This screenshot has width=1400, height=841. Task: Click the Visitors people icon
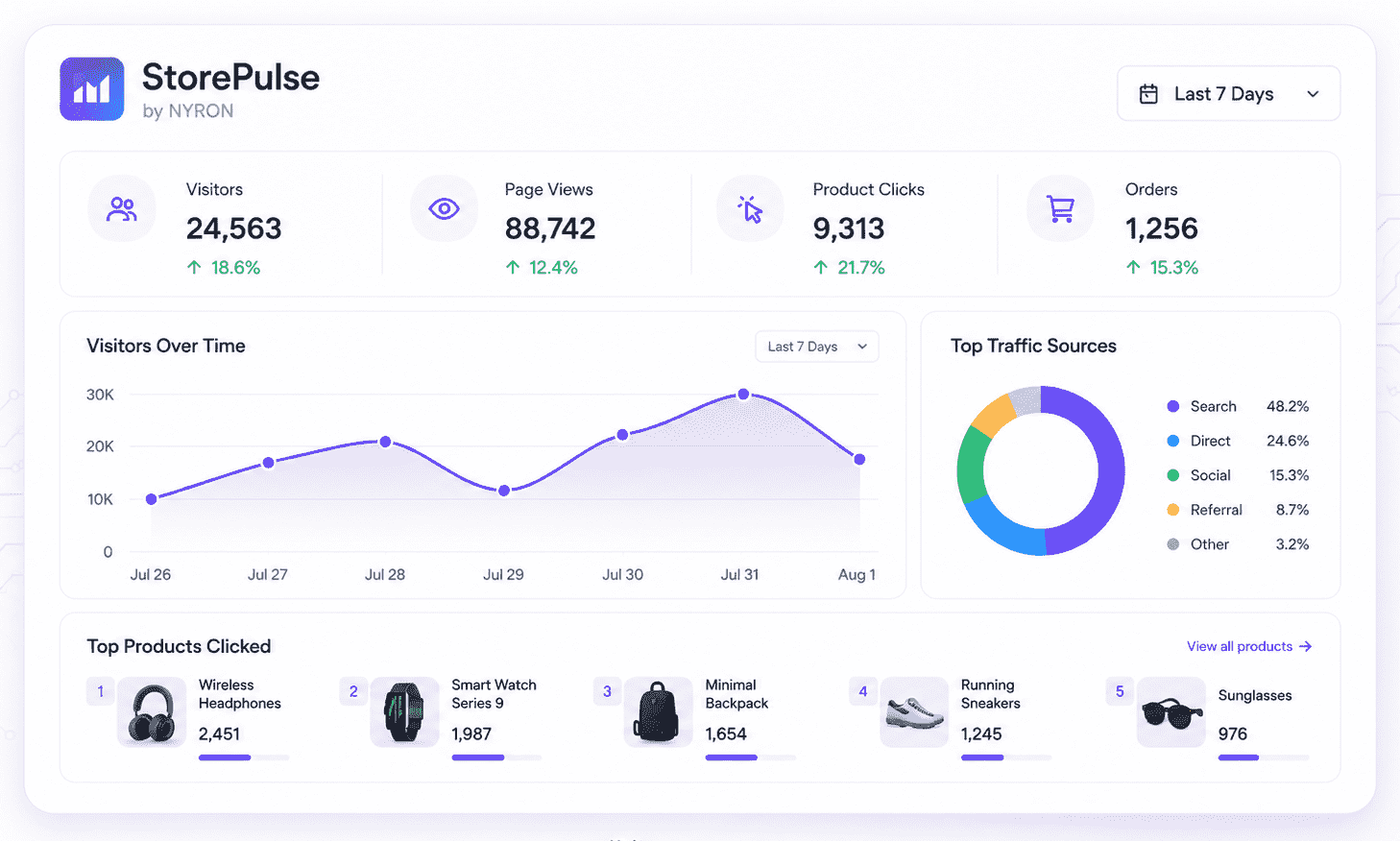click(122, 209)
